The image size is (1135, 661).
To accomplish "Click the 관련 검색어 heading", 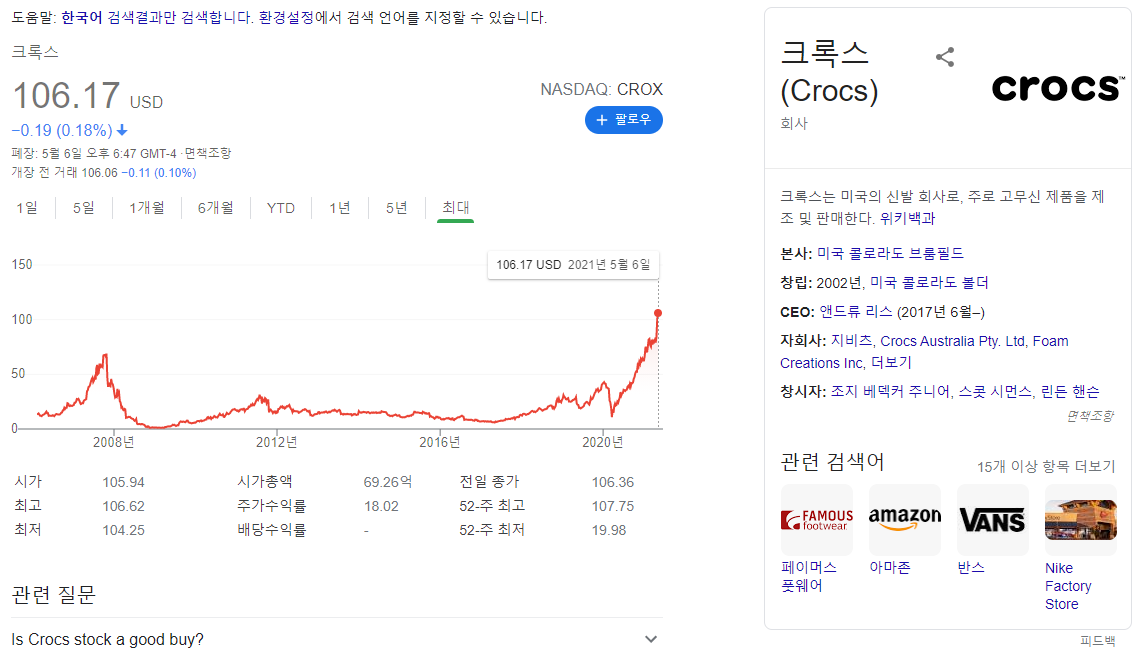I will coord(832,462).
